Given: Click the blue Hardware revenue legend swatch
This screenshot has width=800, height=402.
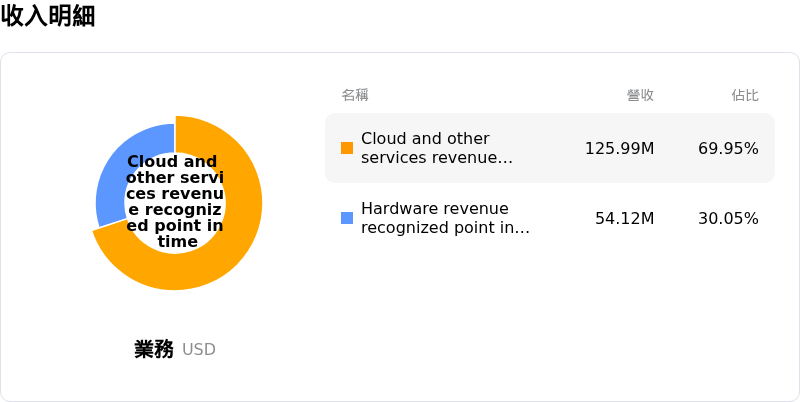Looking at the screenshot, I should (347, 218).
